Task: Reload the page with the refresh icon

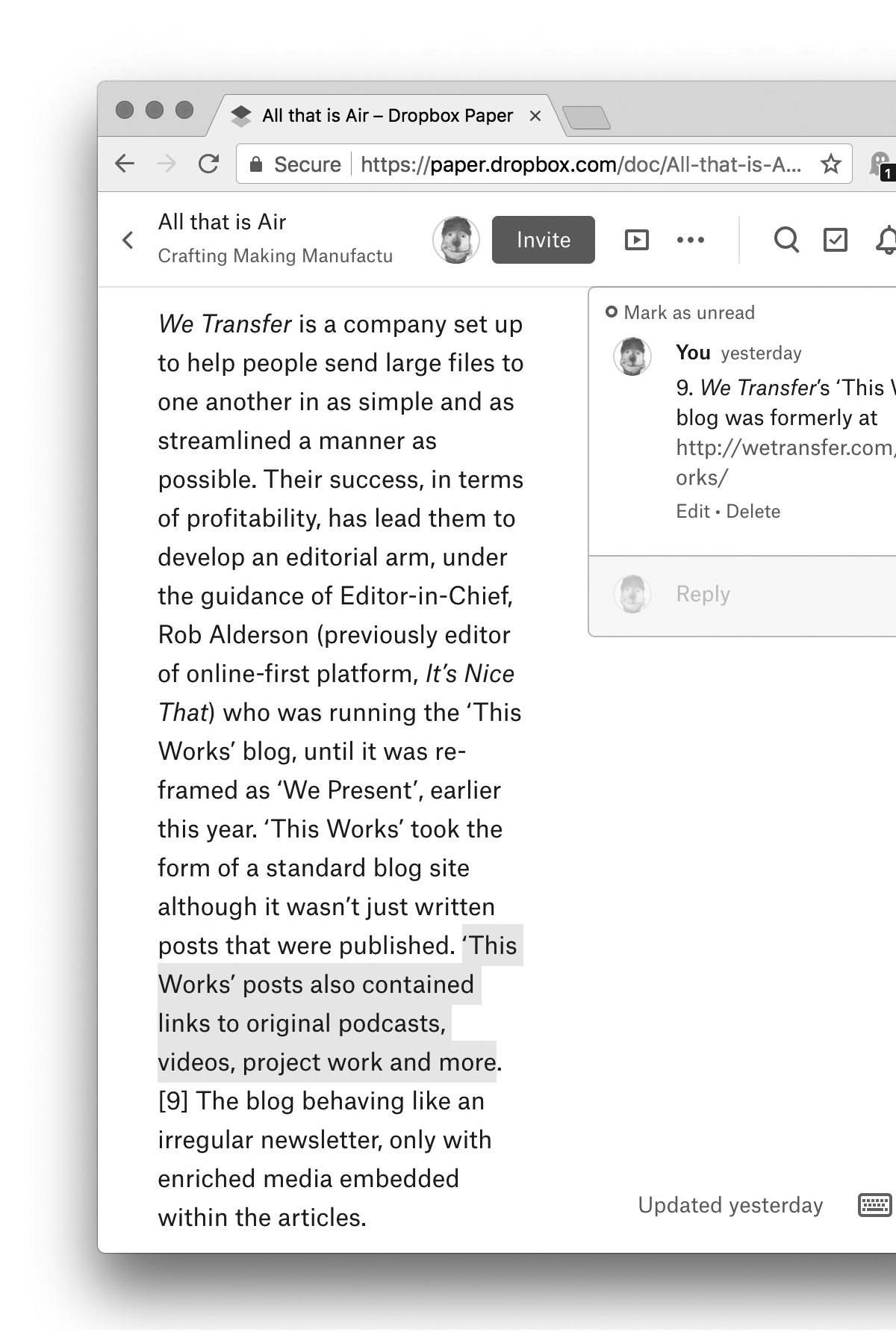Action: point(208,164)
